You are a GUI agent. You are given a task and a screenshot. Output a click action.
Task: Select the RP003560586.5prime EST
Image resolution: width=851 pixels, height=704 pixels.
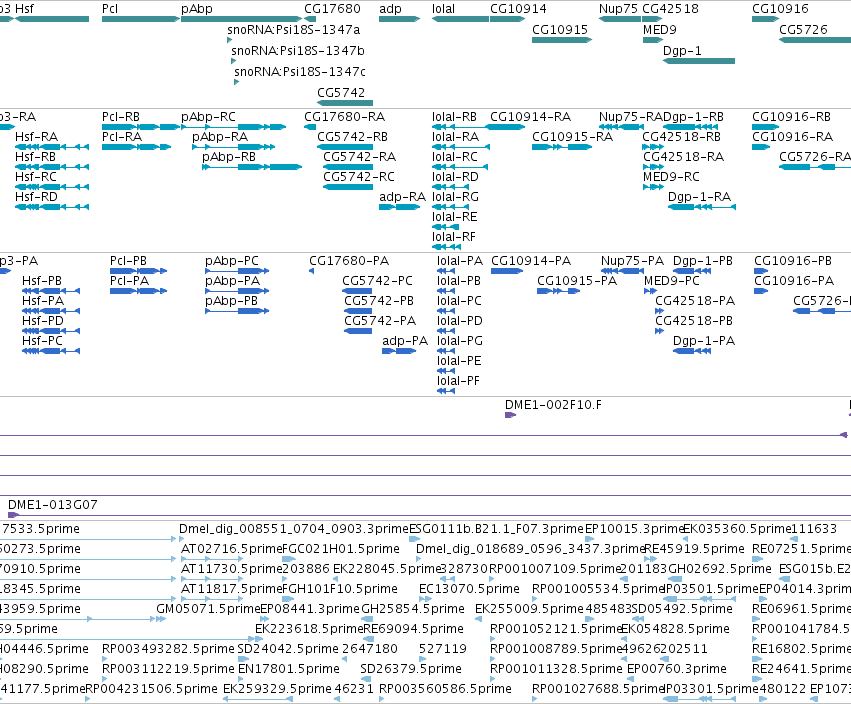[x=445, y=689]
